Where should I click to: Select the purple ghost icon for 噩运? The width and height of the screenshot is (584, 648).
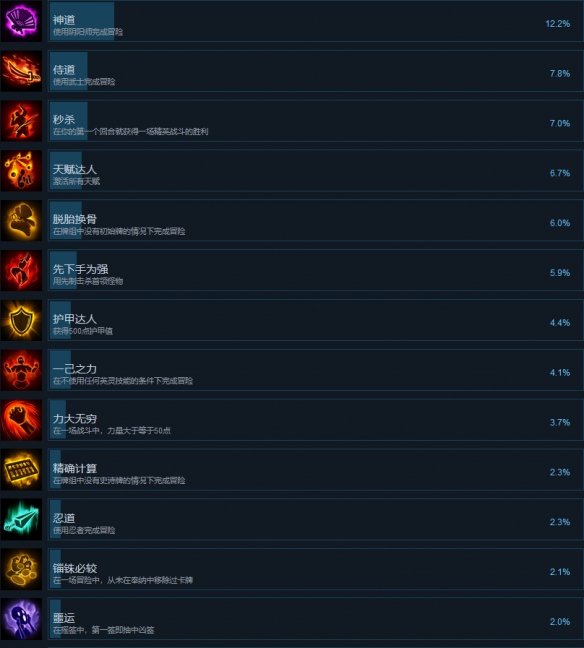click(x=21, y=619)
